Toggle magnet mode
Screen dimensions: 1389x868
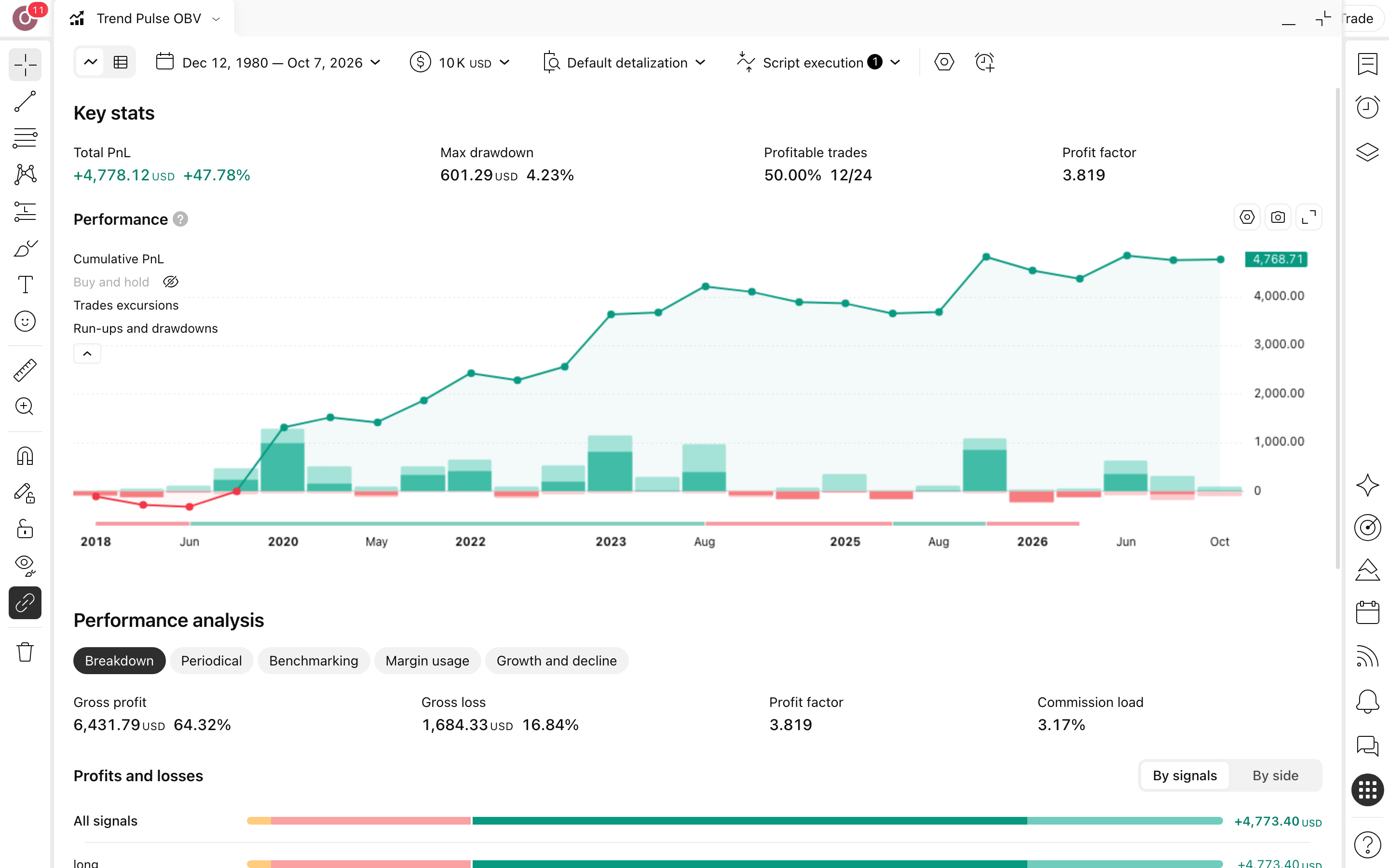(x=25, y=456)
